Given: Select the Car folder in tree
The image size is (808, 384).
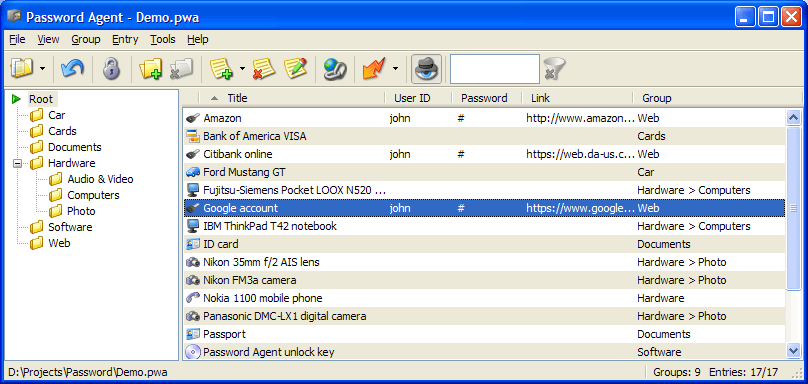Looking at the screenshot, I should point(57,115).
